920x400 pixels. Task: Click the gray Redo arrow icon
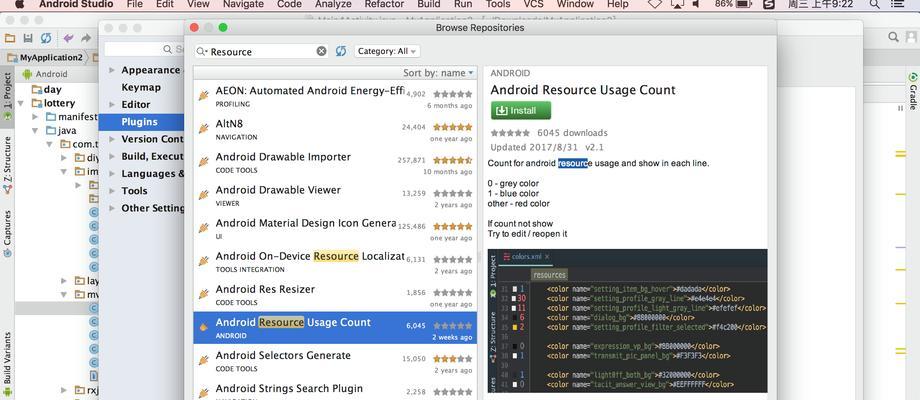click(x=86, y=38)
